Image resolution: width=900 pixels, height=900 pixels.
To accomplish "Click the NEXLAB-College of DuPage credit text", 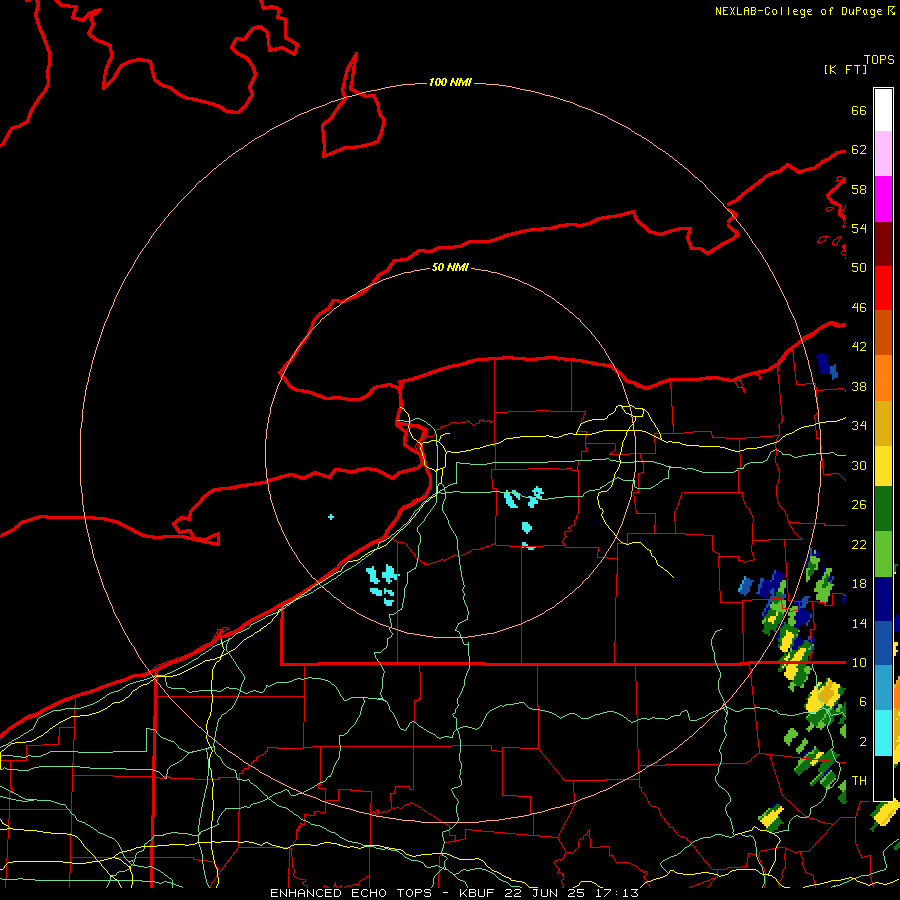I will click(798, 11).
